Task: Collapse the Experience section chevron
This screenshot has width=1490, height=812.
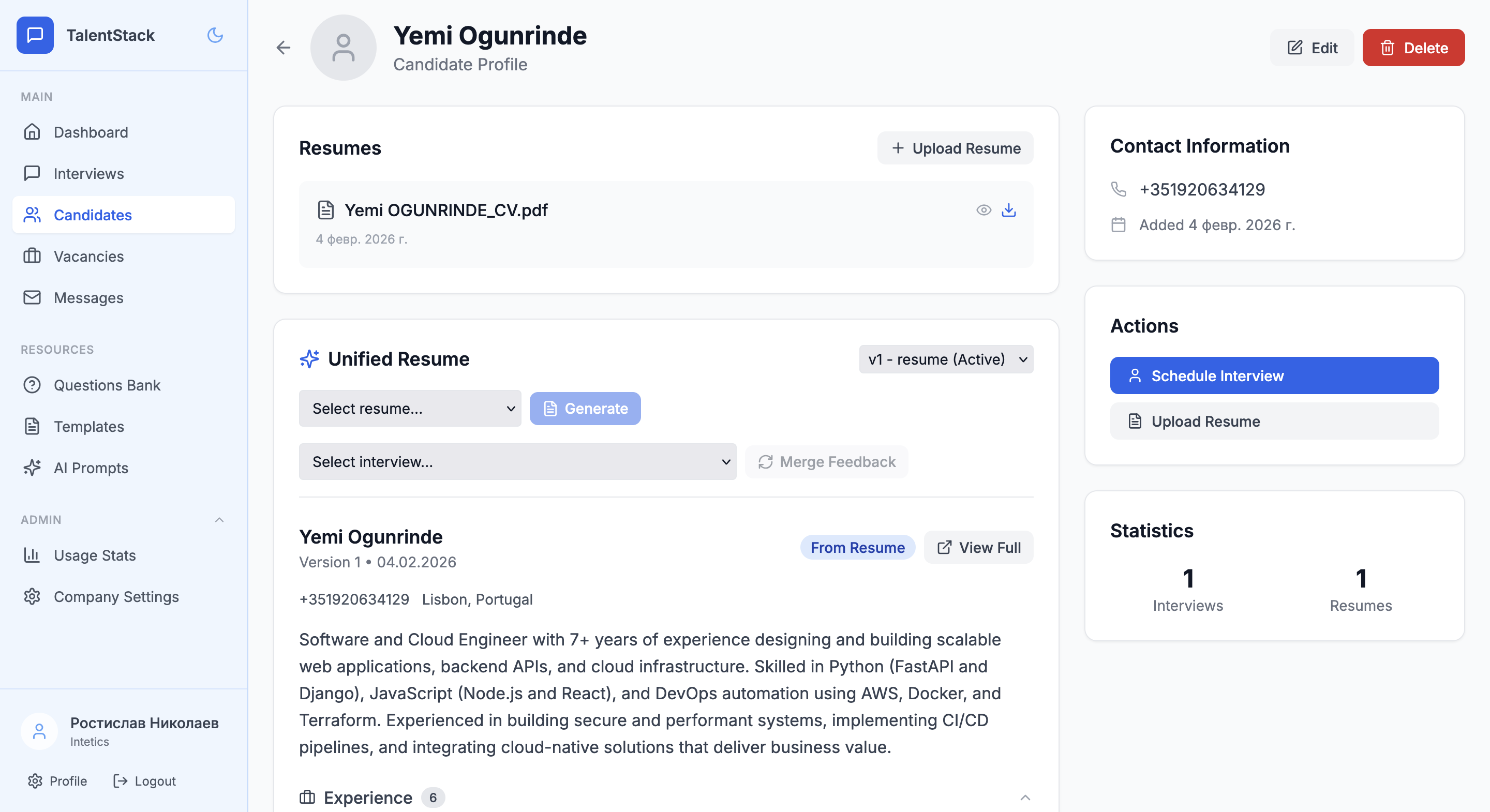Action: point(1025,798)
